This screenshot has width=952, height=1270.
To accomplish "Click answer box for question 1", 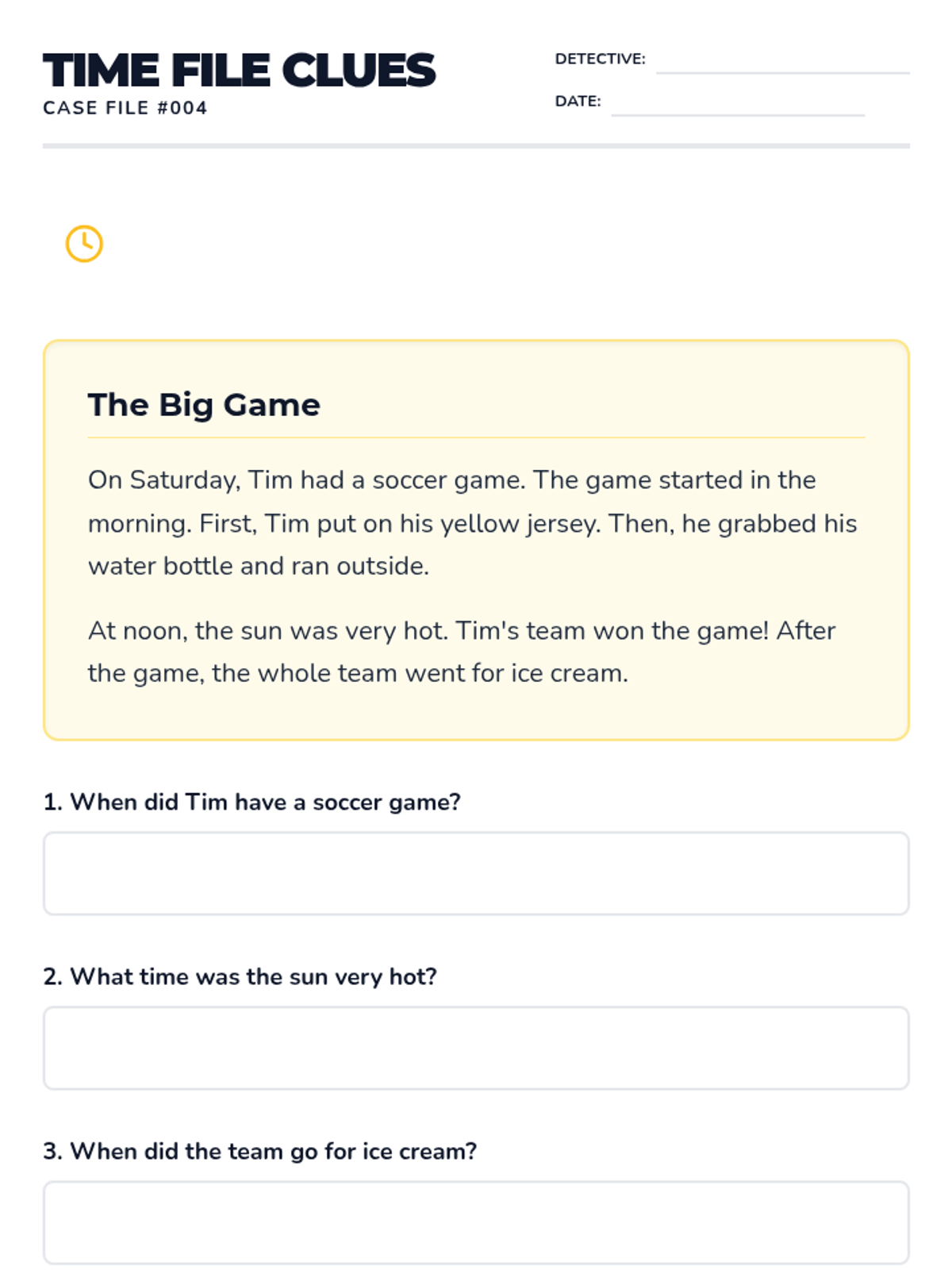I will tap(476, 873).
